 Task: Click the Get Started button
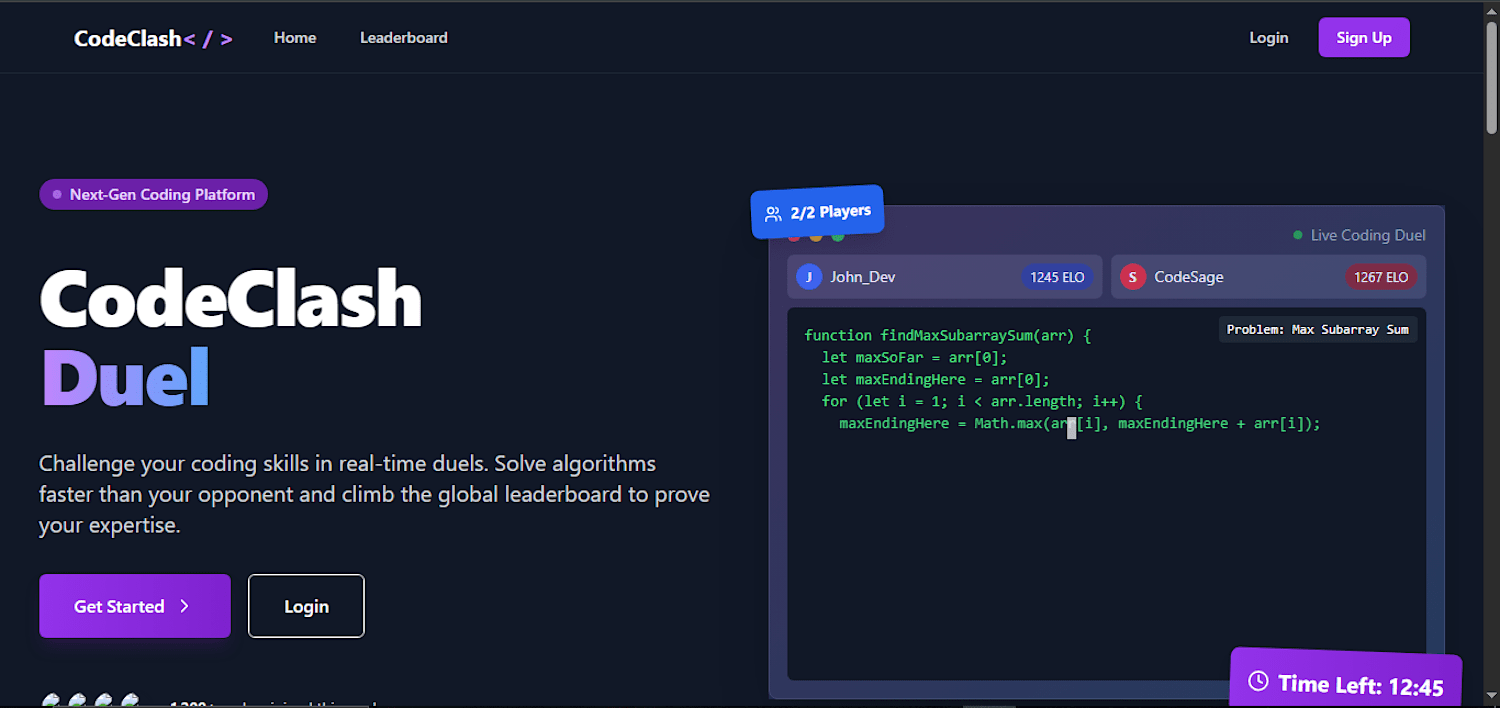click(135, 606)
